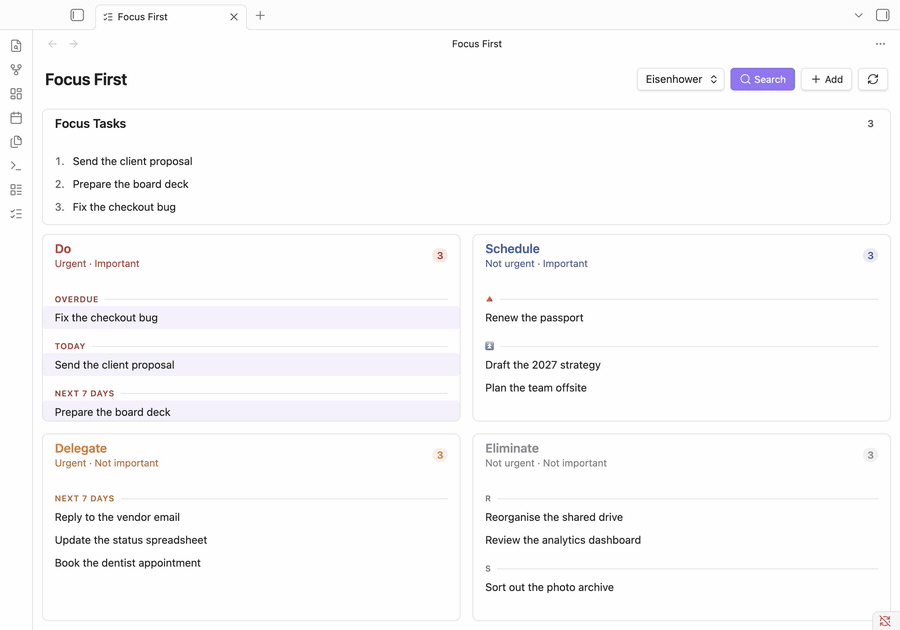Image resolution: width=900 pixels, height=630 pixels.
Task: Toggle the left sidebar icon
Action: pos(77,15)
